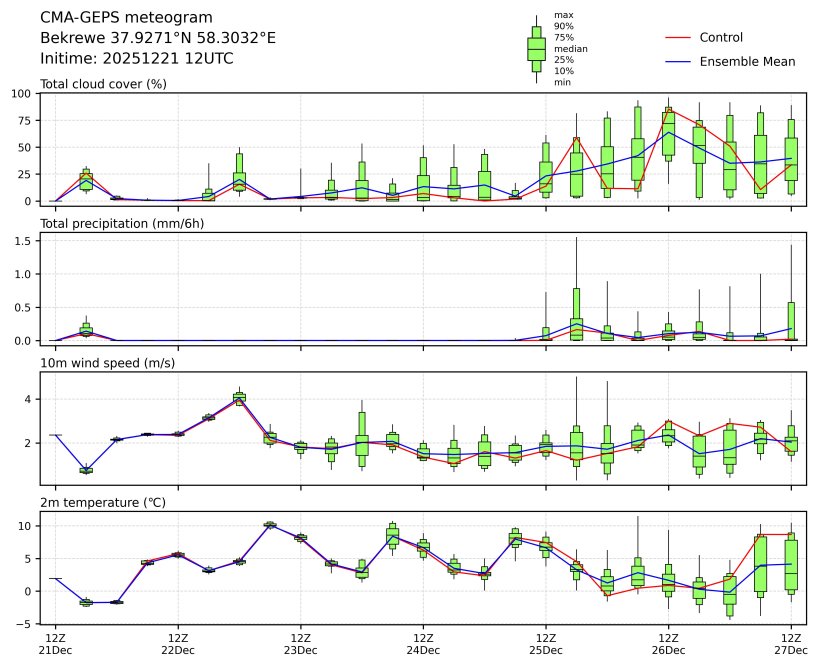Click the 12Z 27Dec axis tick label
This screenshot has width=819, height=667.
791,644
